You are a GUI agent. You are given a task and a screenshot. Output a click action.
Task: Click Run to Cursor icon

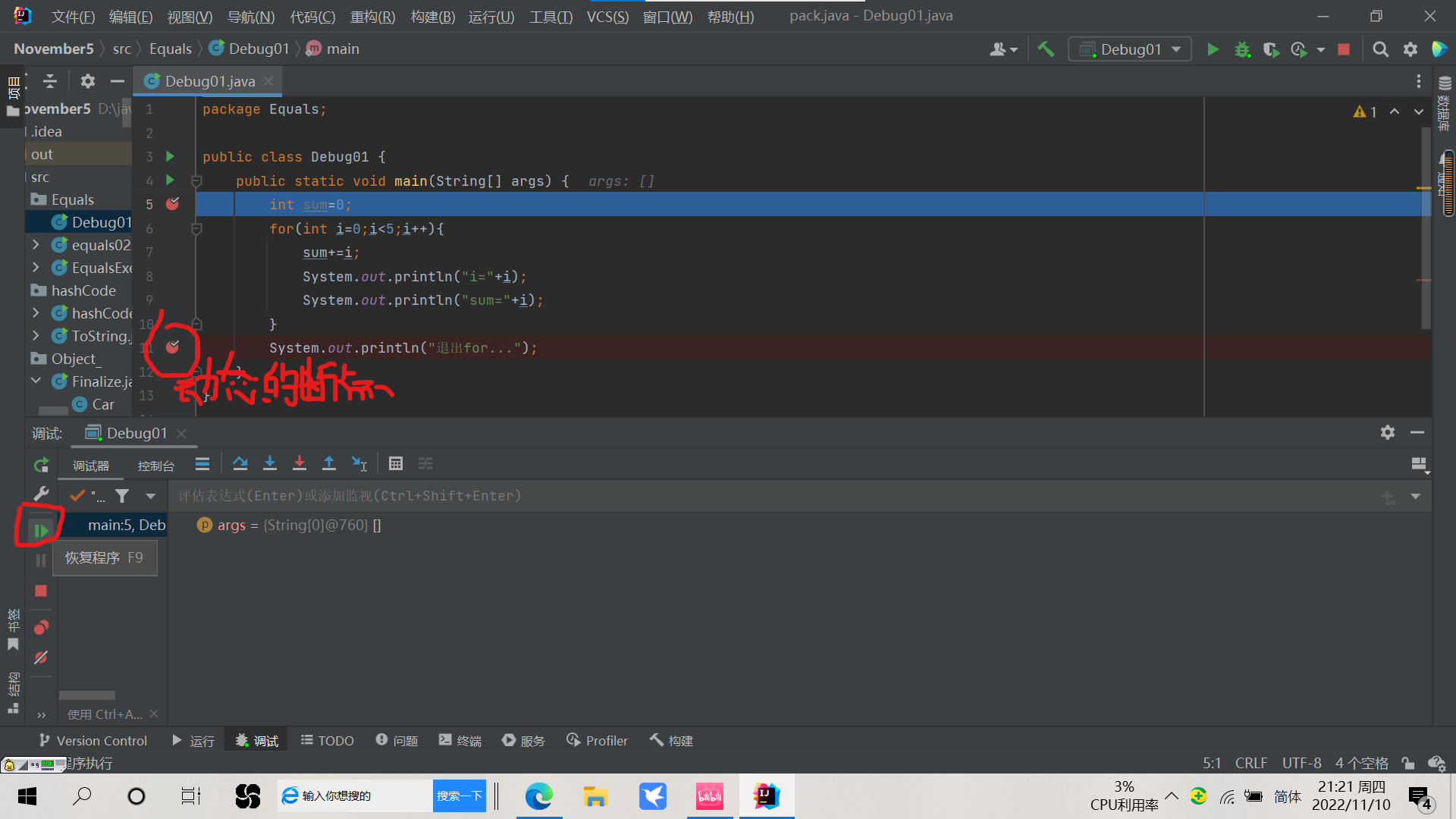tap(359, 463)
